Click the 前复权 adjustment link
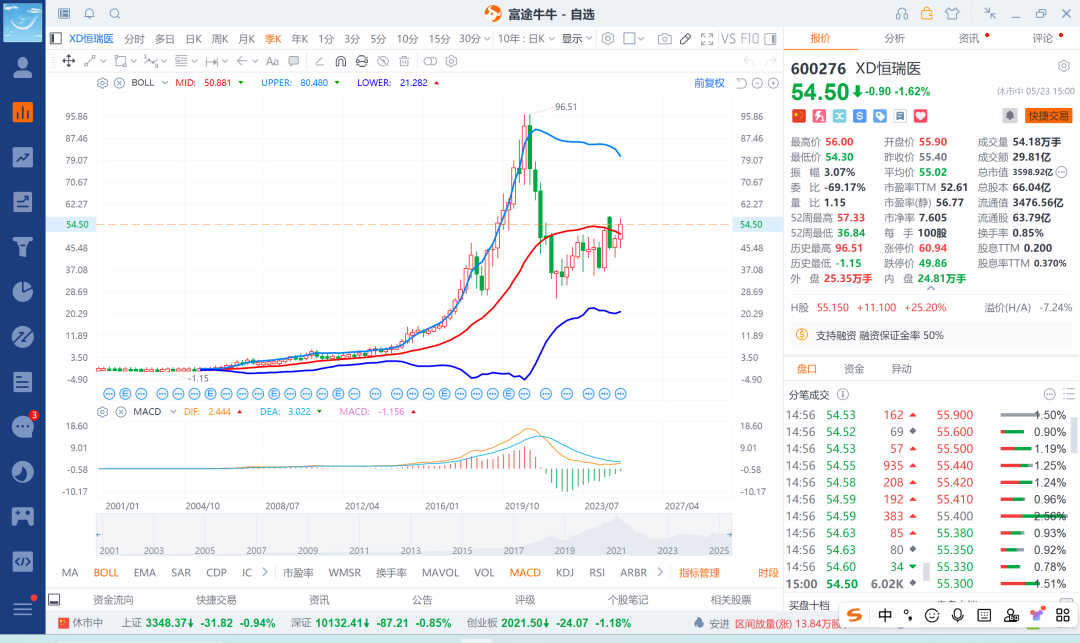The image size is (1080, 643). click(709, 83)
